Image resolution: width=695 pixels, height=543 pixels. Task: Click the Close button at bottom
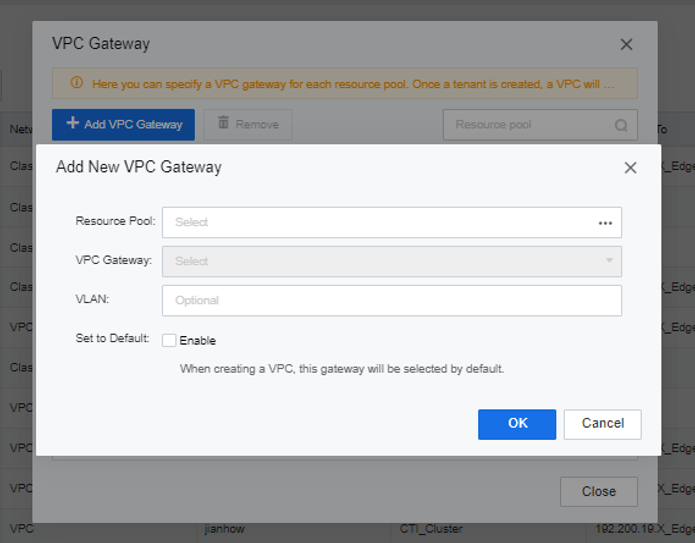[x=598, y=491]
